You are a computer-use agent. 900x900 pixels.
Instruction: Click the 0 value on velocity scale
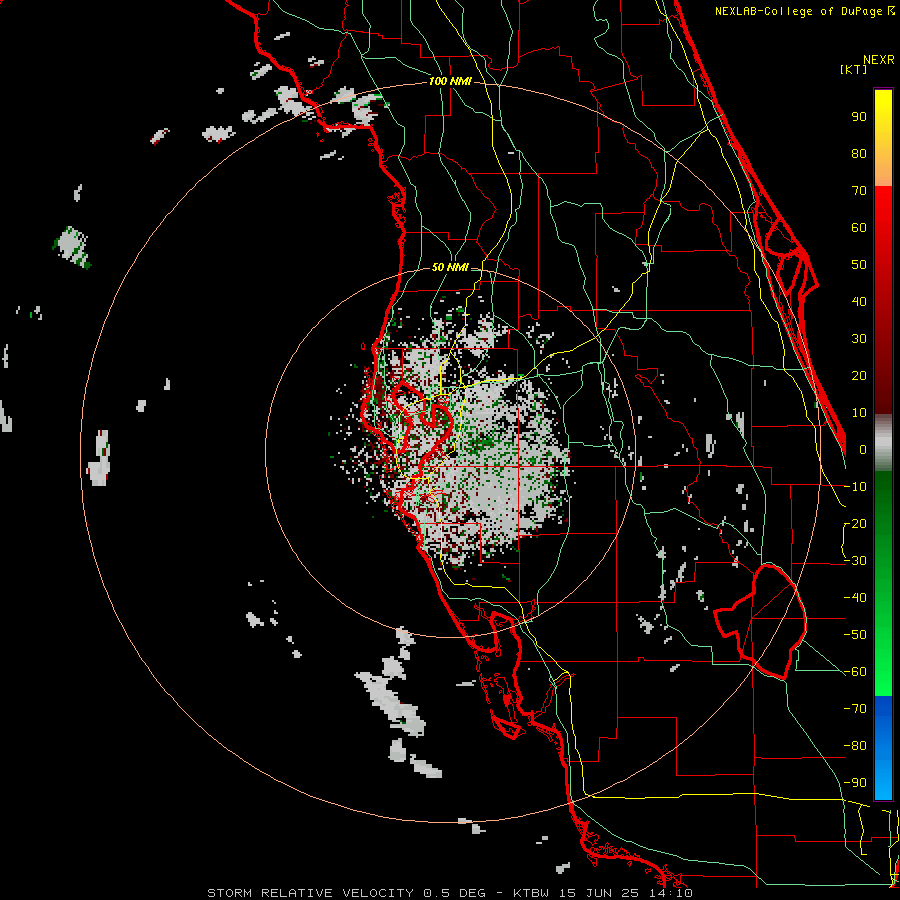(863, 449)
